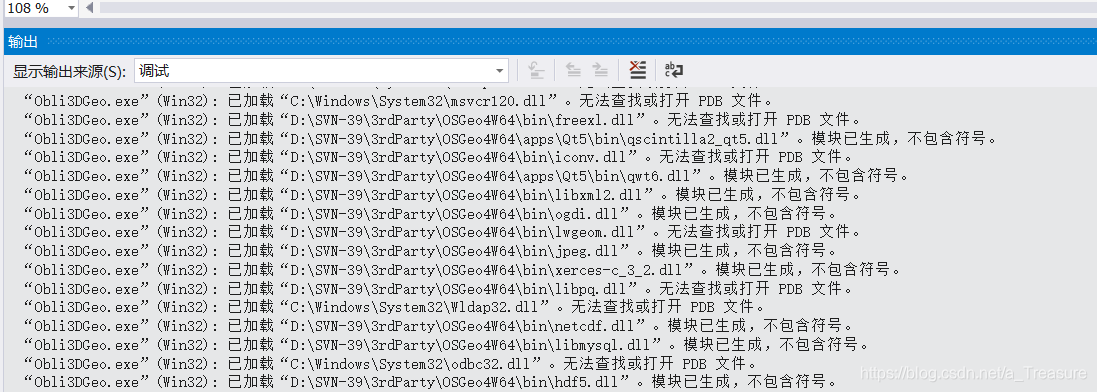
Task: Select the output line loading jpeg.dll
Action: click(x=431, y=251)
